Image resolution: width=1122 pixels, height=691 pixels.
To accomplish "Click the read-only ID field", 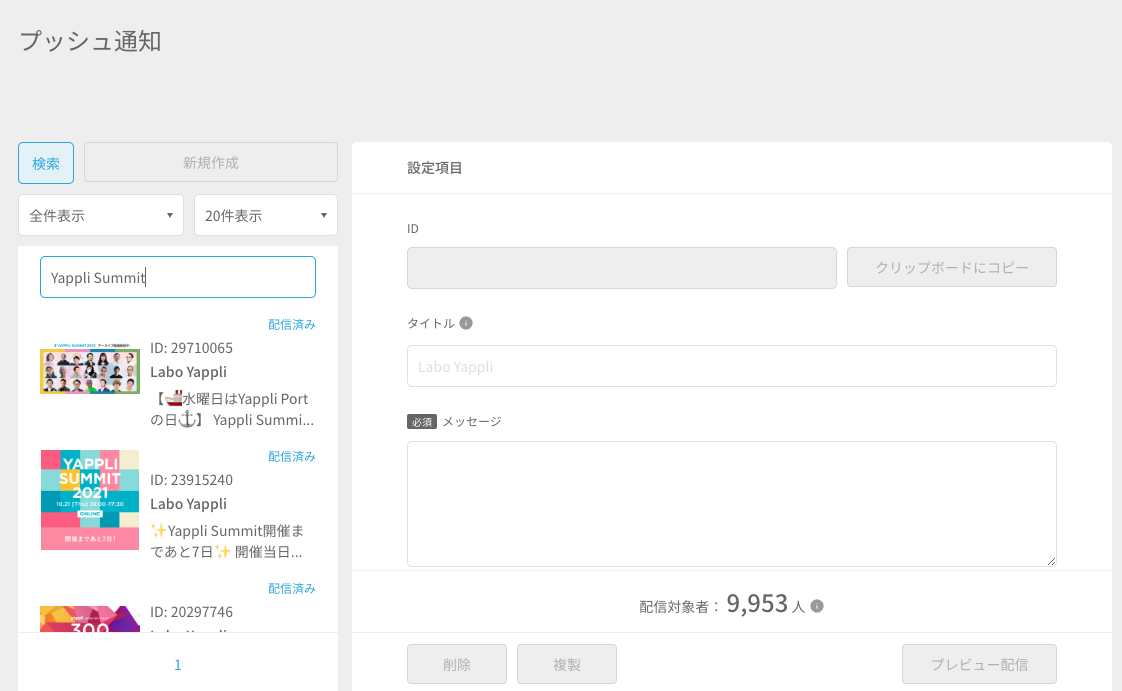I will point(622,268).
